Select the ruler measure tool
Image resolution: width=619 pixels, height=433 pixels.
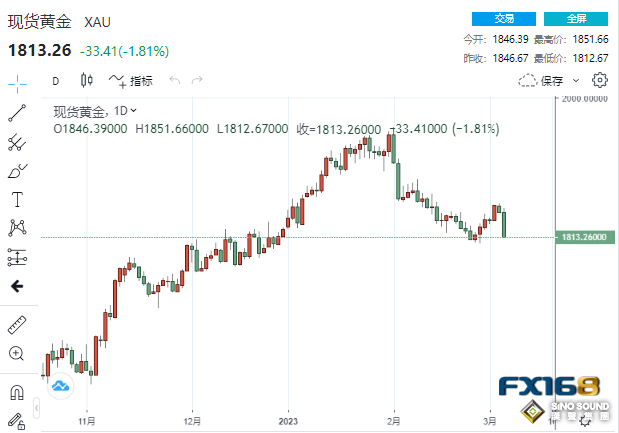pyautogui.click(x=17, y=325)
